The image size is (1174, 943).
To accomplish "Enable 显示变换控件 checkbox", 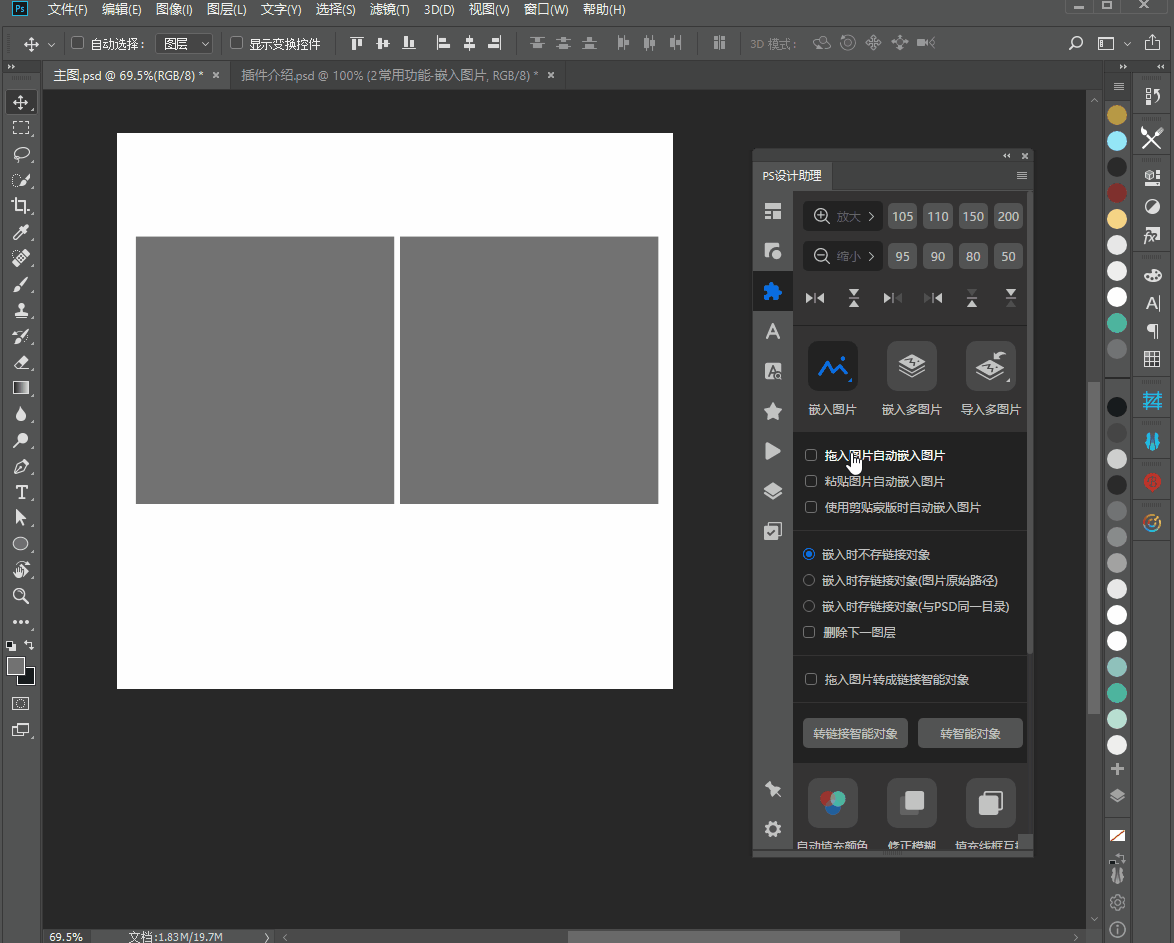I will click(x=236, y=43).
